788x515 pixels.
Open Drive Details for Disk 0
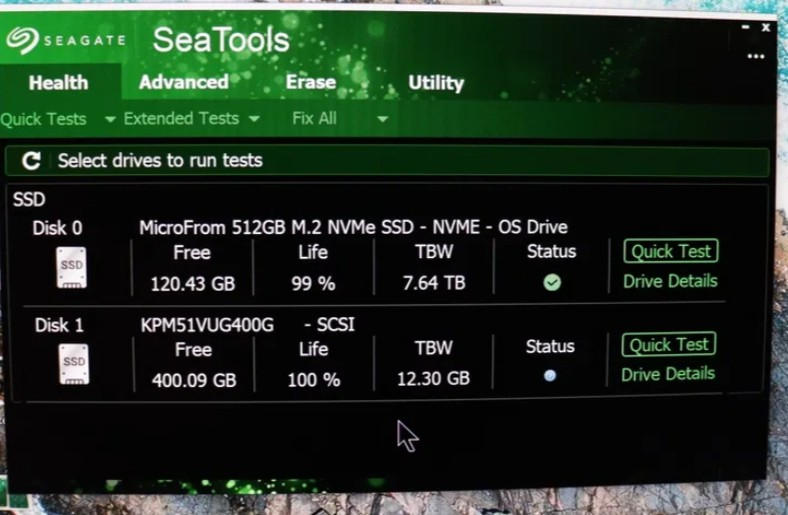click(669, 281)
